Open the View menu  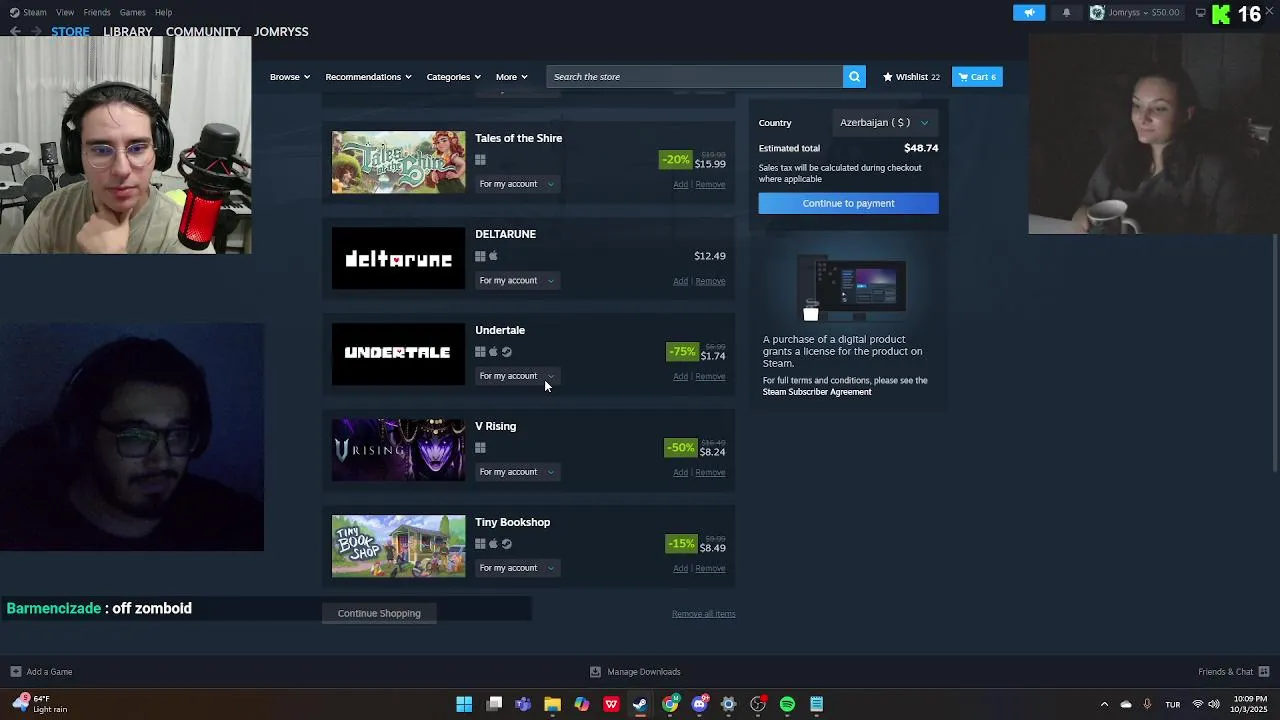point(65,12)
